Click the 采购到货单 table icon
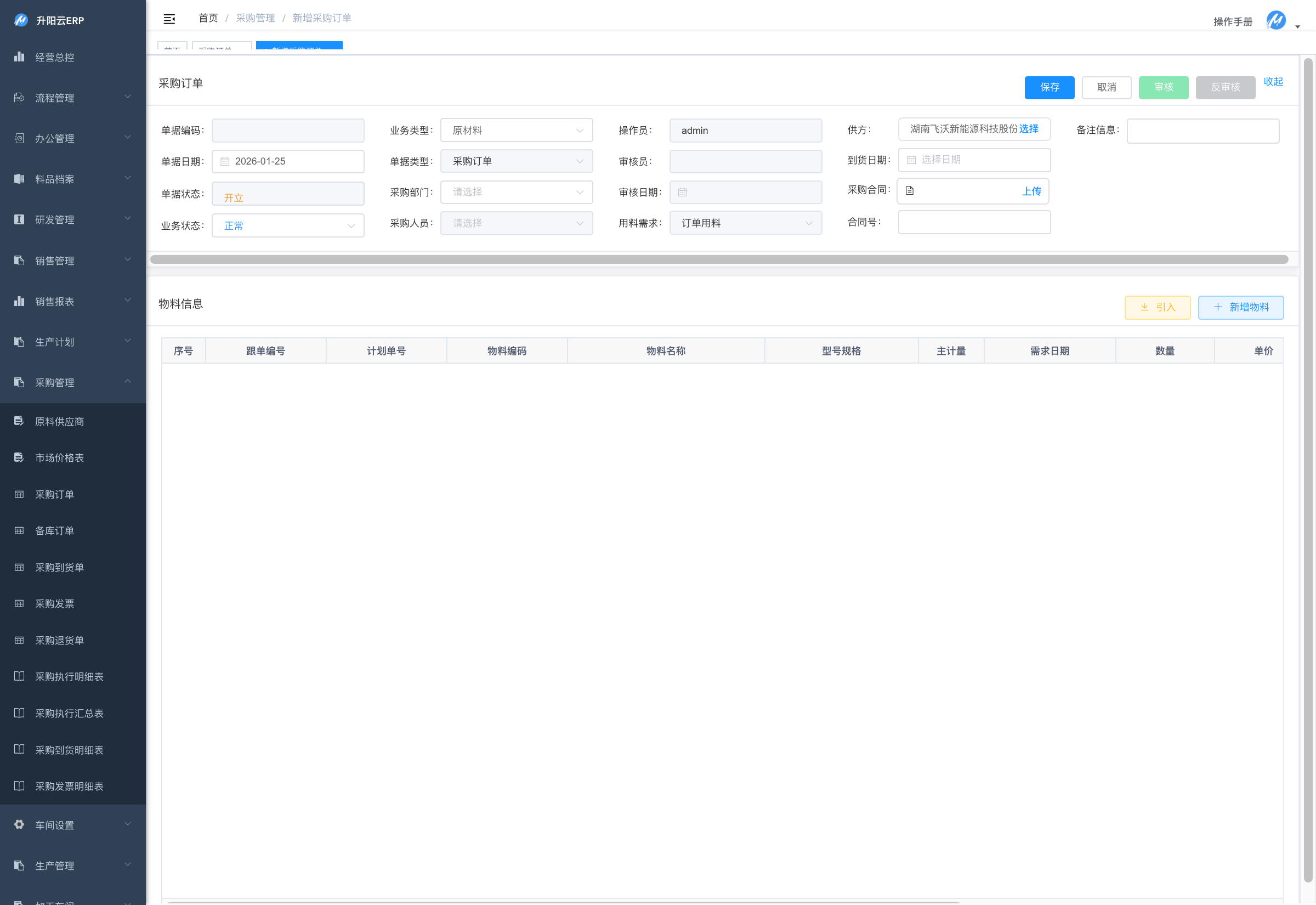The width and height of the screenshot is (1316, 905). (x=19, y=568)
